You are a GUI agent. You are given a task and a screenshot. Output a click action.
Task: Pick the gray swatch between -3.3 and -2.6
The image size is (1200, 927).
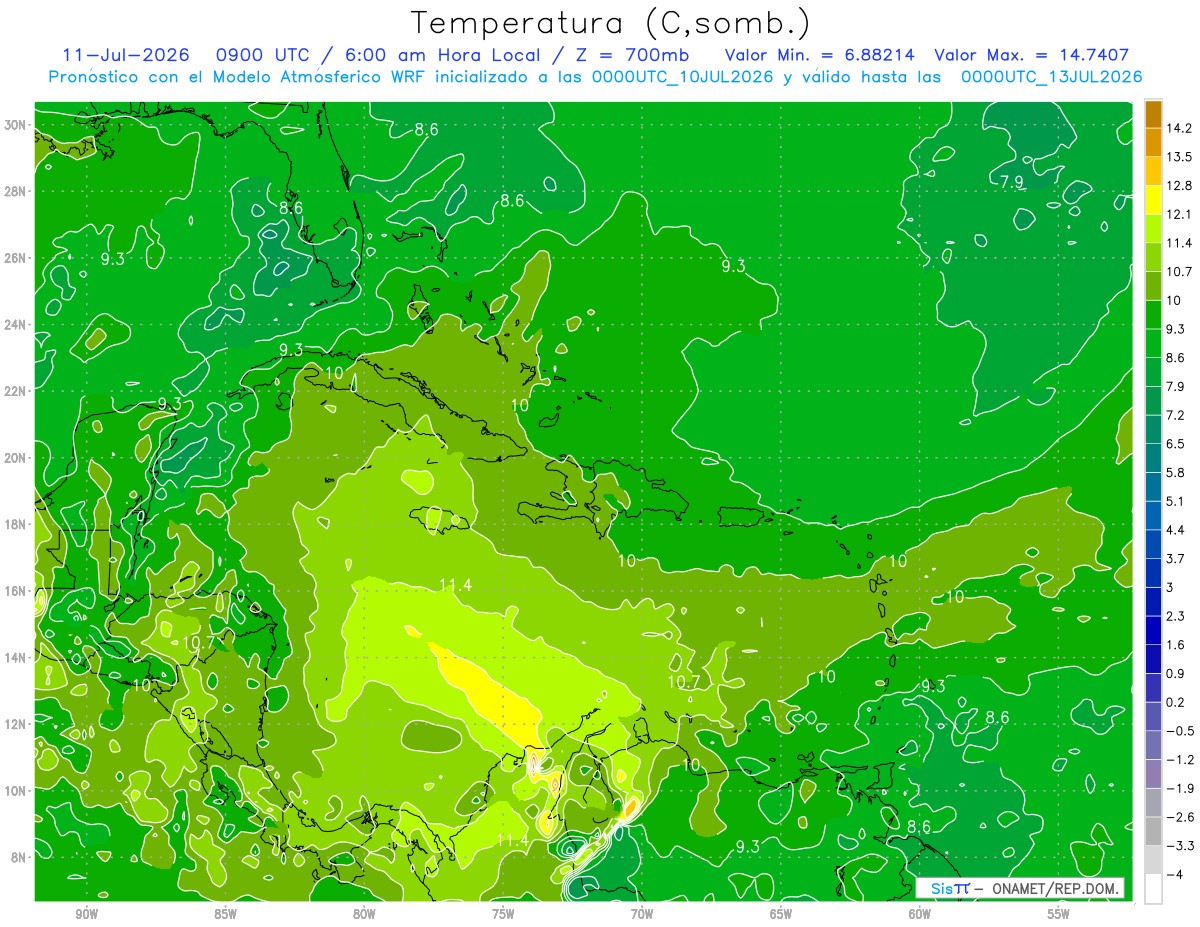[1153, 831]
